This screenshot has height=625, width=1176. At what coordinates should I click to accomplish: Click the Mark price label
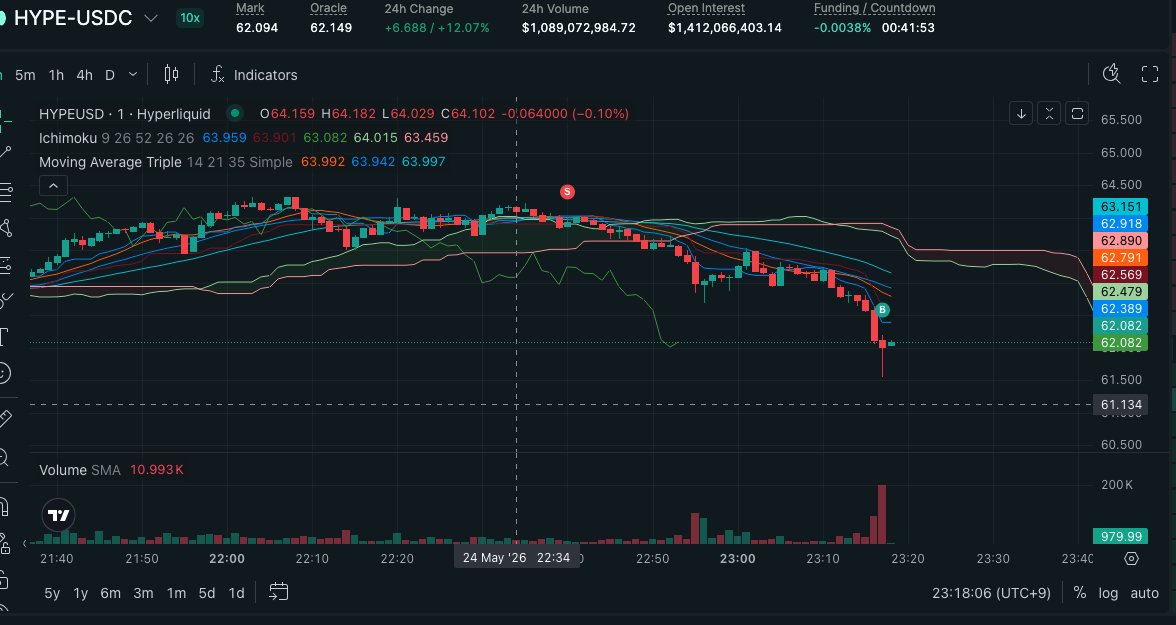click(x=250, y=8)
